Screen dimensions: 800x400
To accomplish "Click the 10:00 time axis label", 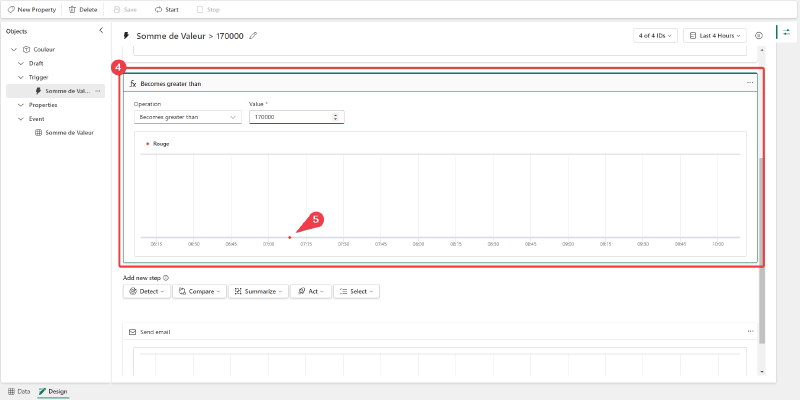I will pos(718,244).
